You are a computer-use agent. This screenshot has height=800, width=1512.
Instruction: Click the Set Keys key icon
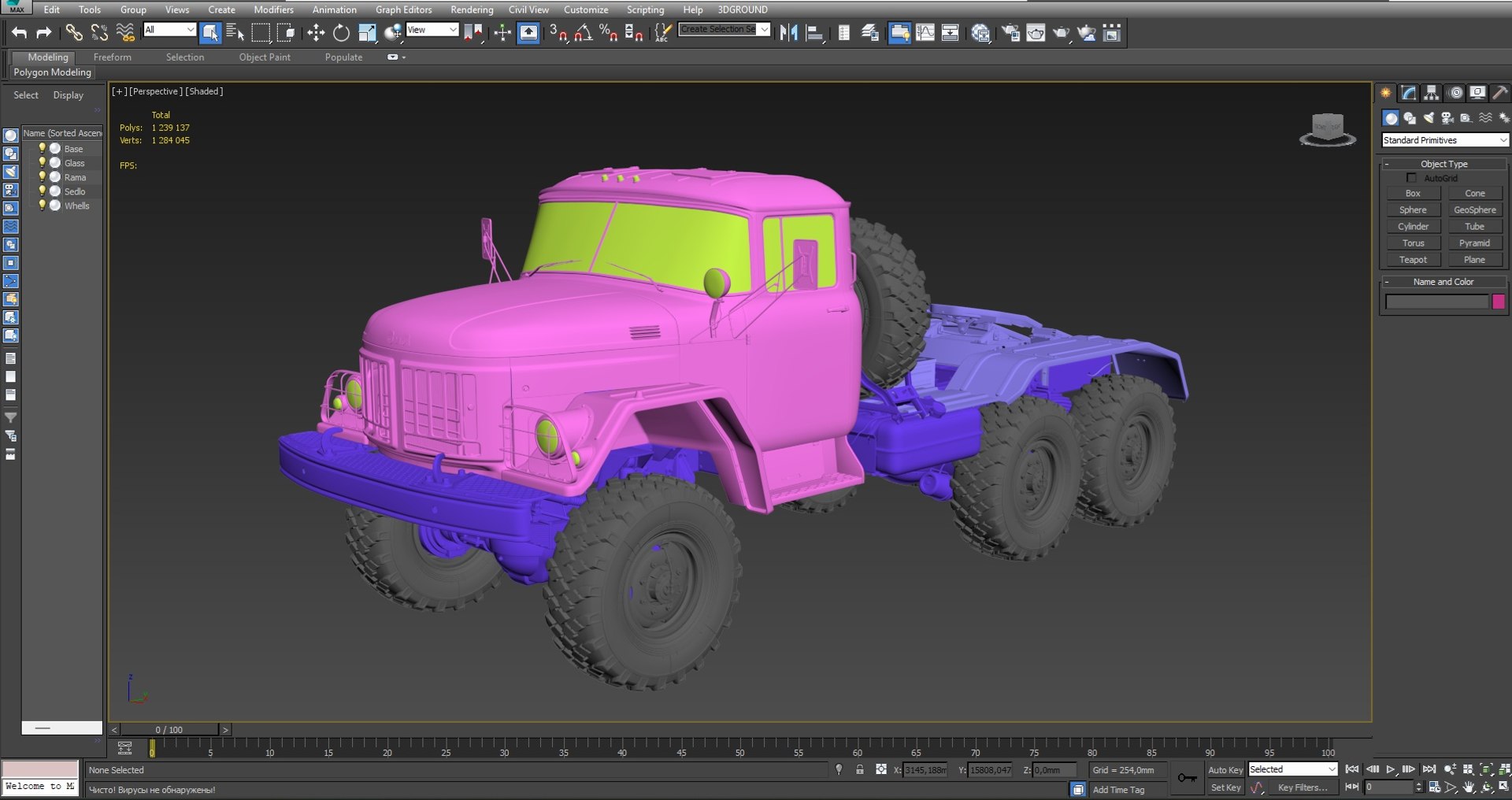[1187, 778]
